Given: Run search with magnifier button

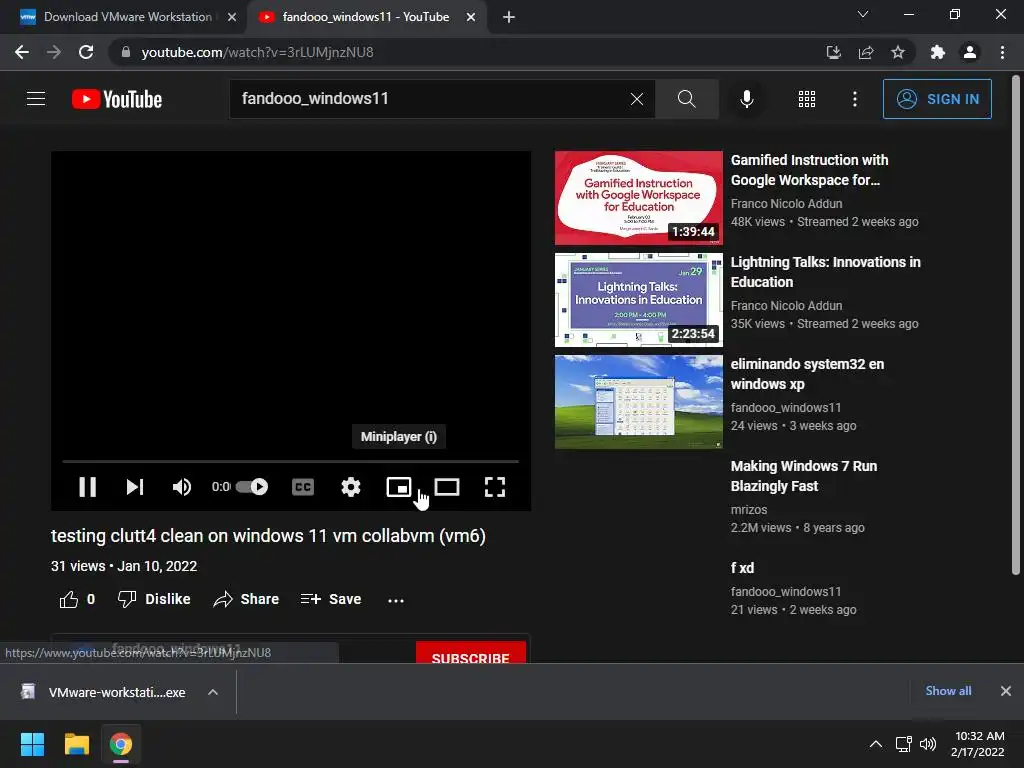Looking at the screenshot, I should (686, 99).
